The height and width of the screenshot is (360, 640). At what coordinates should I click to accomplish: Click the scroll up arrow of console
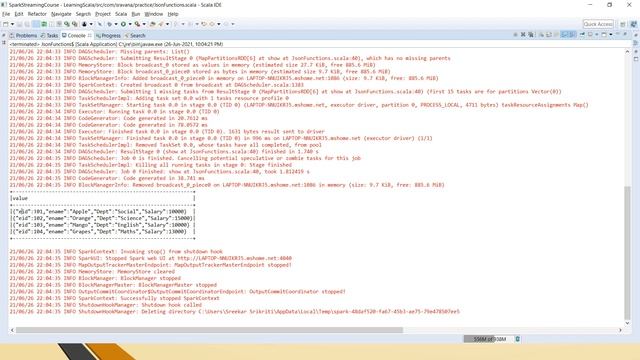tap(627, 52)
